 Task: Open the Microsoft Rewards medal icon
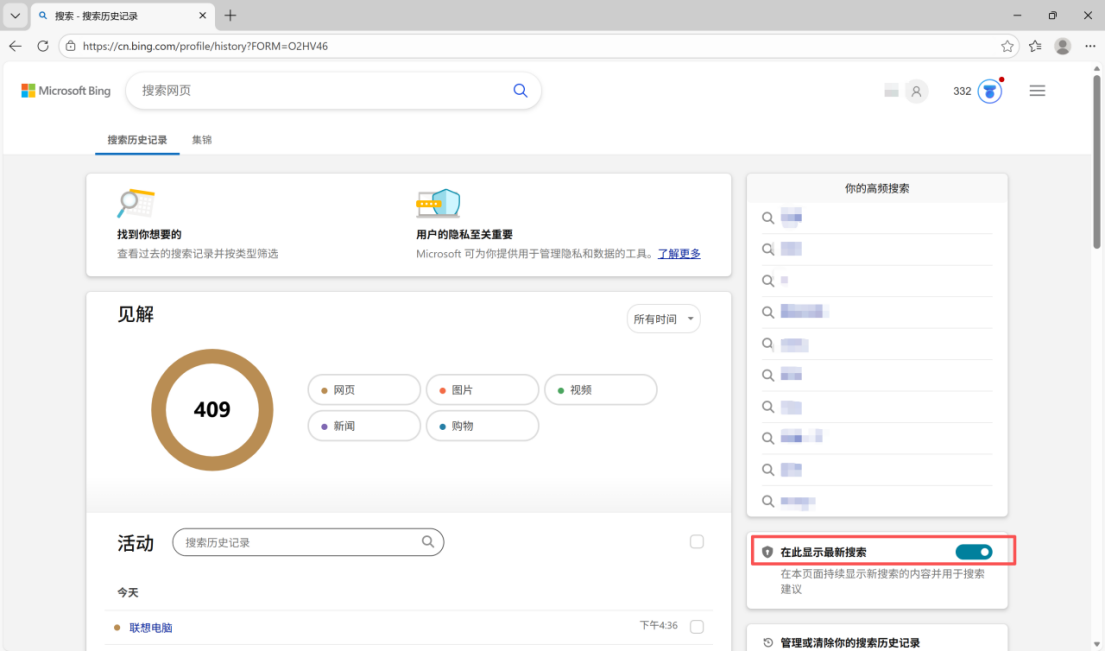[x=989, y=91]
